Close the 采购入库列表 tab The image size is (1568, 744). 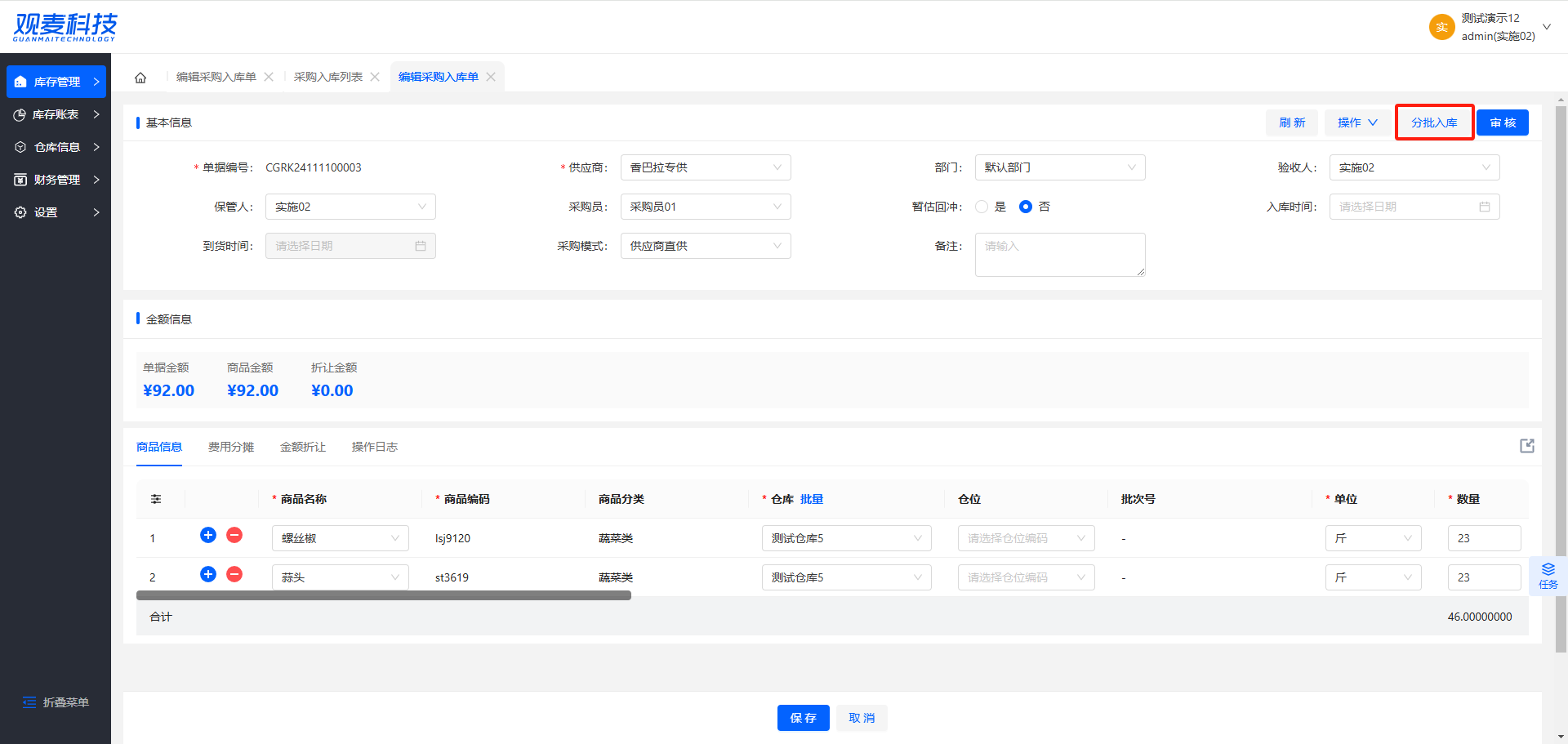coord(375,77)
